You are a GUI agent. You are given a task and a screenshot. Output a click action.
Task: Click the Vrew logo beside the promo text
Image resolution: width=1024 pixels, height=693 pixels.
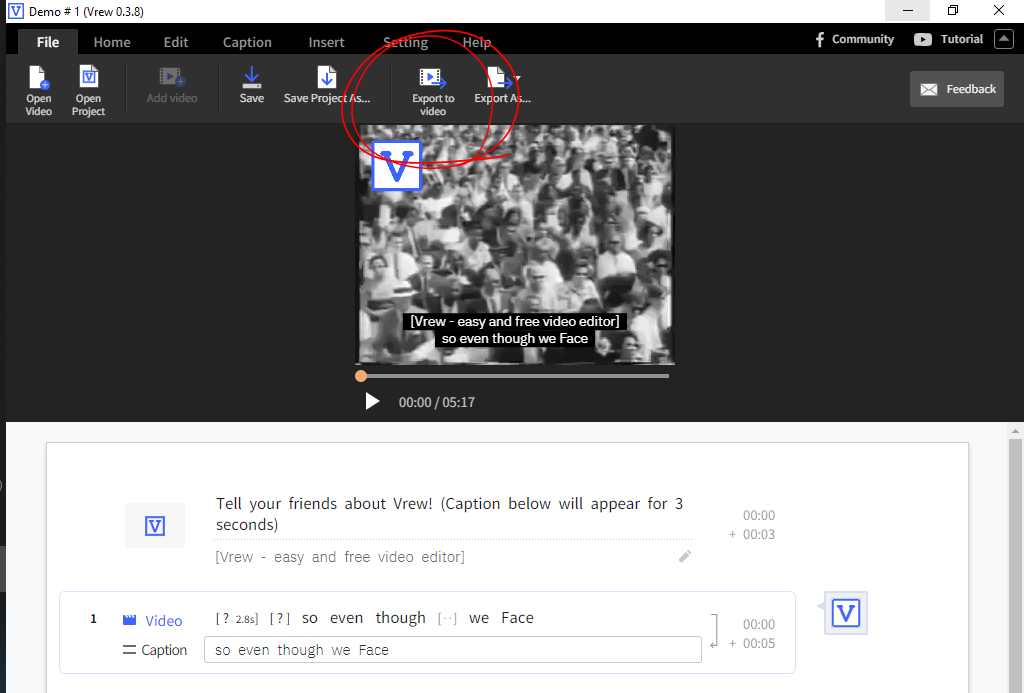click(155, 525)
